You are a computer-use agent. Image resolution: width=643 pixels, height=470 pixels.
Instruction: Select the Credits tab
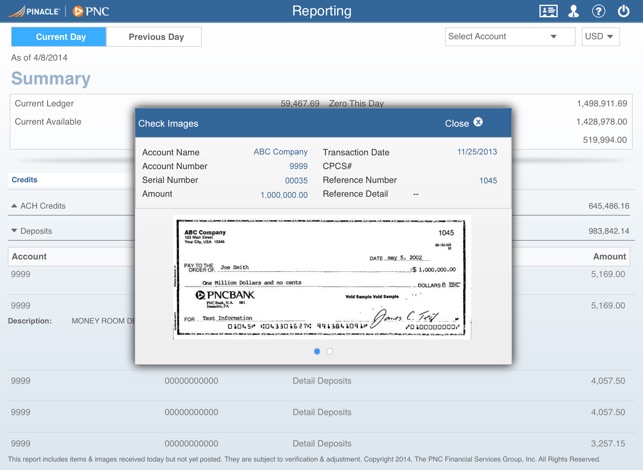point(25,180)
